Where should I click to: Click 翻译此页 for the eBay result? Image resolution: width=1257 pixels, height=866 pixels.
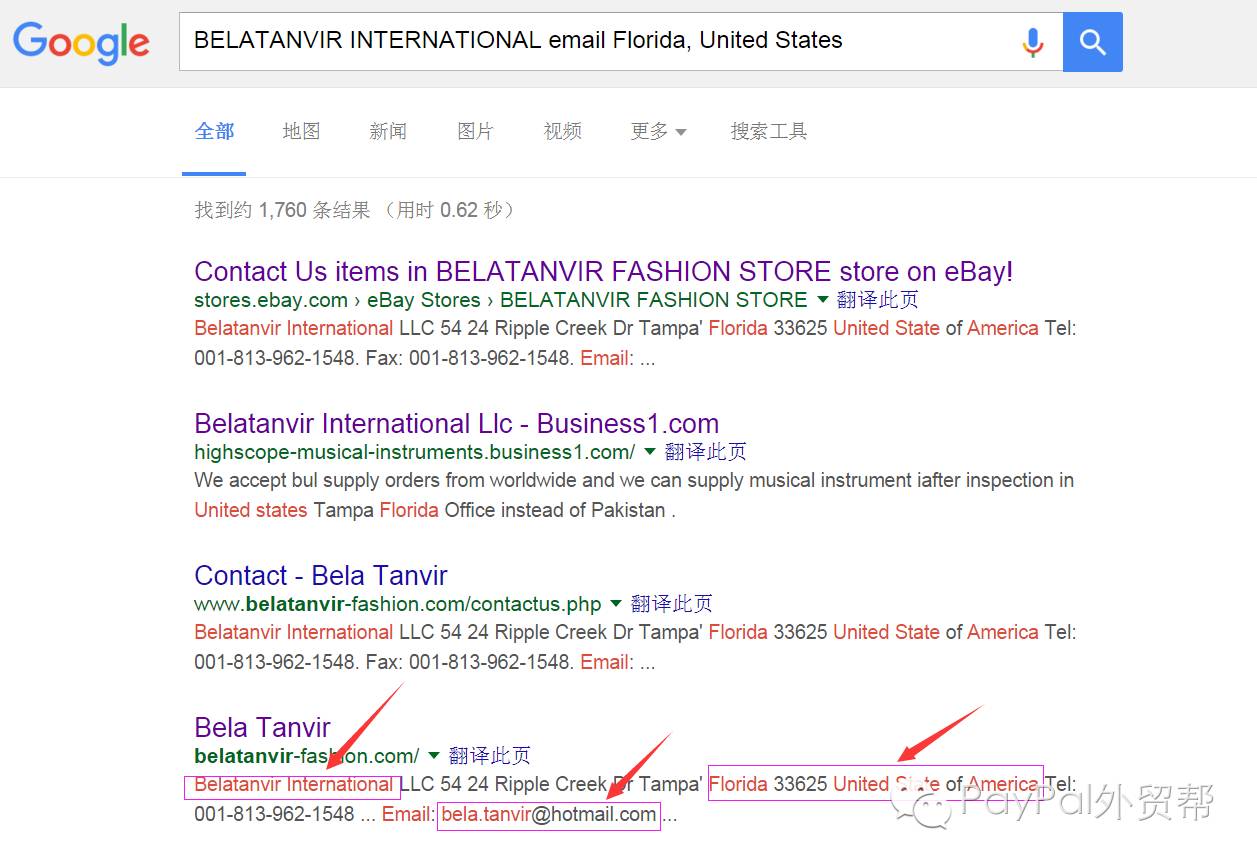click(878, 299)
